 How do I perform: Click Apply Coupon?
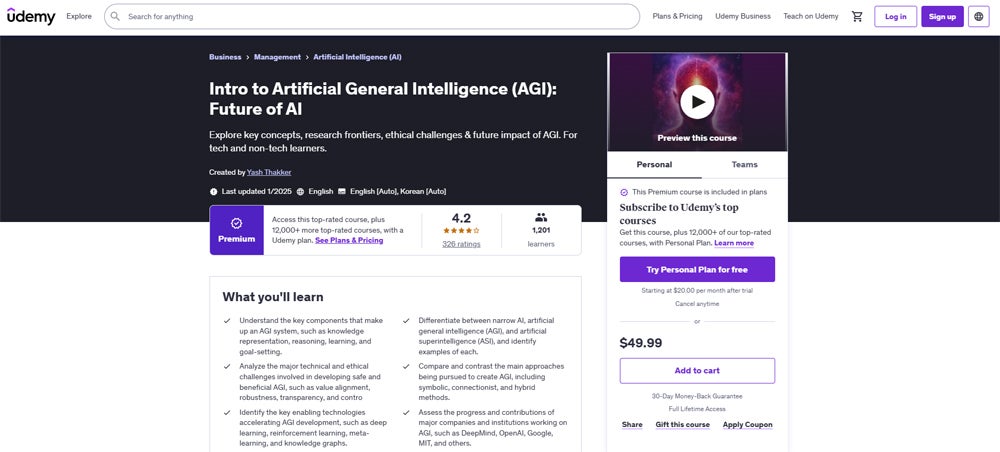coord(747,425)
